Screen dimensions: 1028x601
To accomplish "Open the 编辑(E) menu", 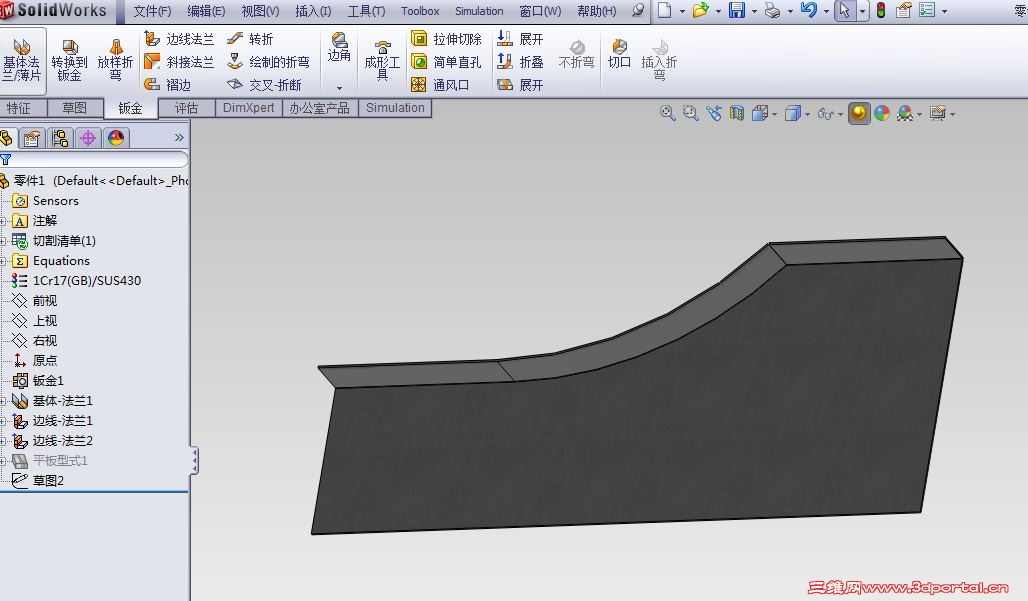I will pos(206,11).
